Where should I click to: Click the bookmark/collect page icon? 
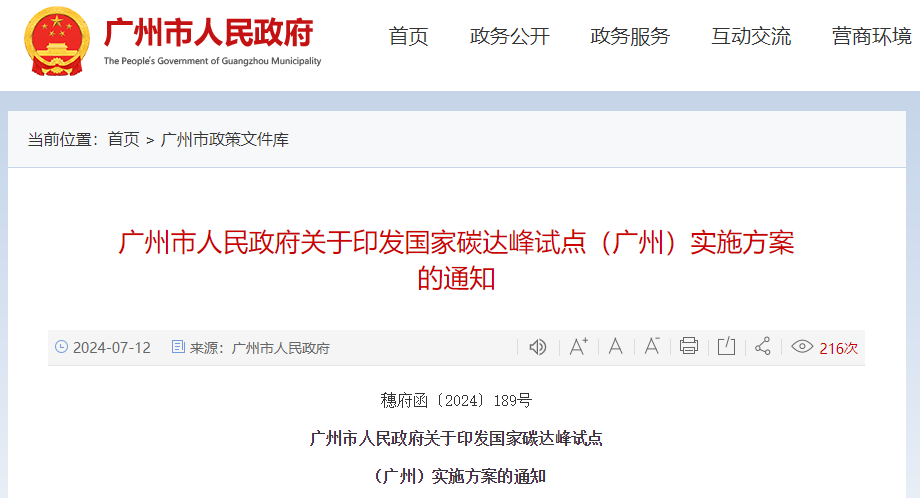[726, 346]
